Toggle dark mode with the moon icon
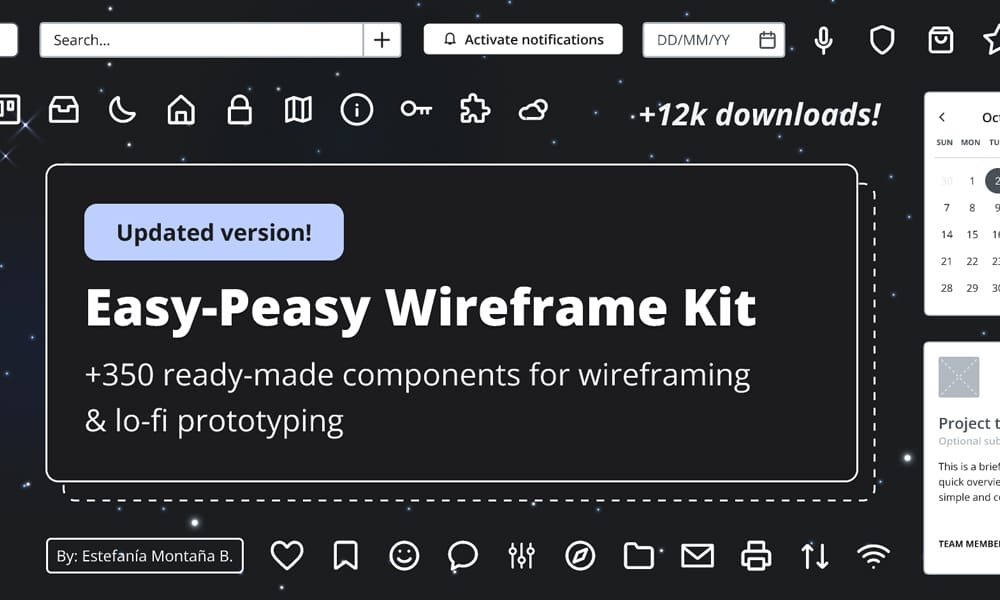1000x600 pixels. coord(122,110)
